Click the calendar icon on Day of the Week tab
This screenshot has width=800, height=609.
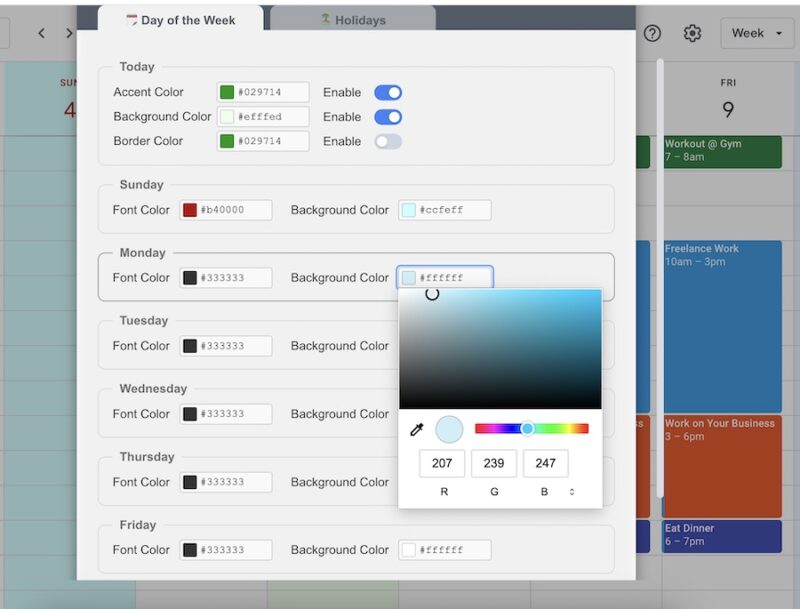click(x=130, y=18)
